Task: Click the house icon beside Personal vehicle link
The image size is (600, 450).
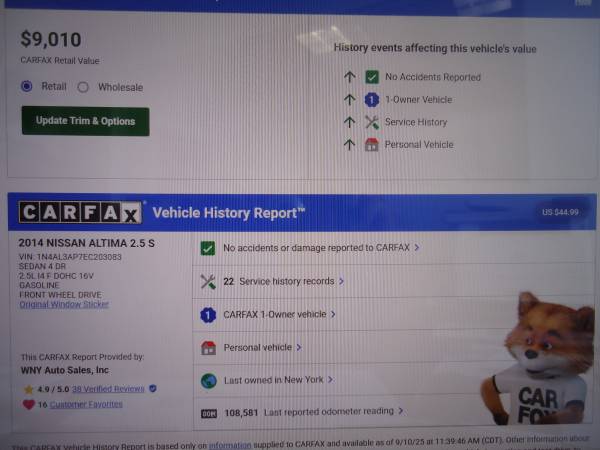Action: [x=209, y=348]
